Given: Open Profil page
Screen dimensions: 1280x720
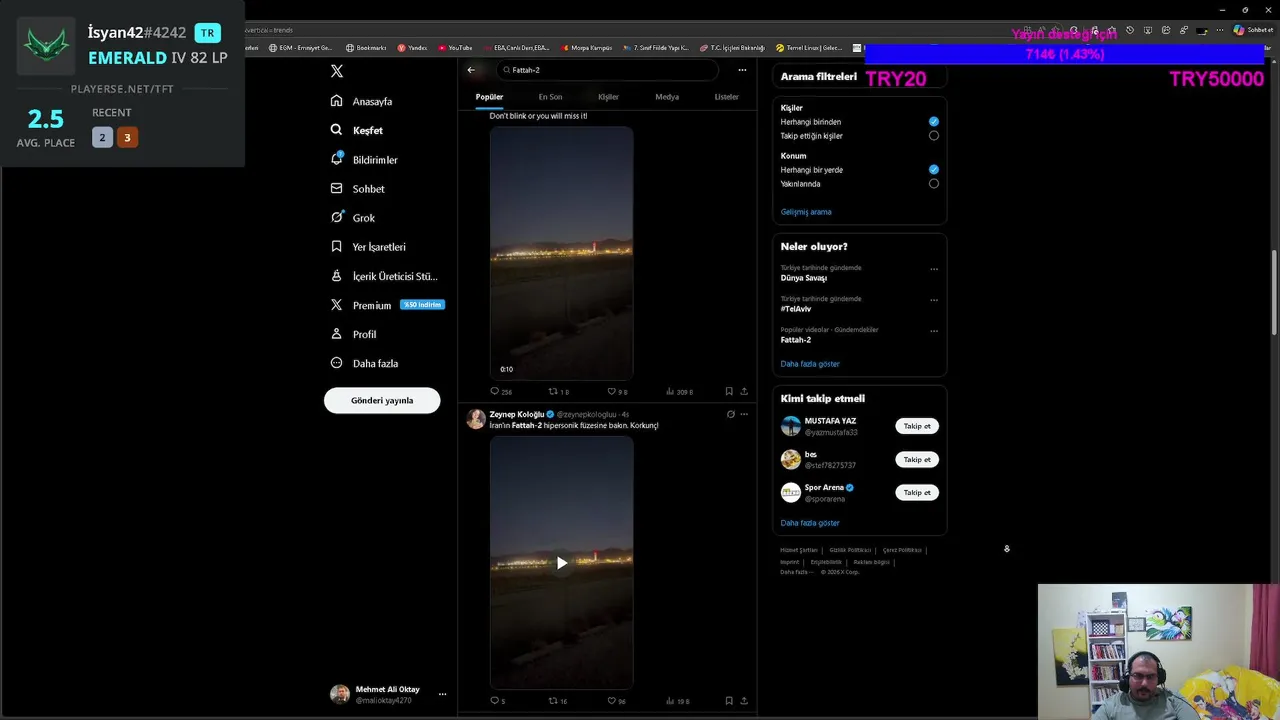Looking at the screenshot, I should (x=353, y=334).
